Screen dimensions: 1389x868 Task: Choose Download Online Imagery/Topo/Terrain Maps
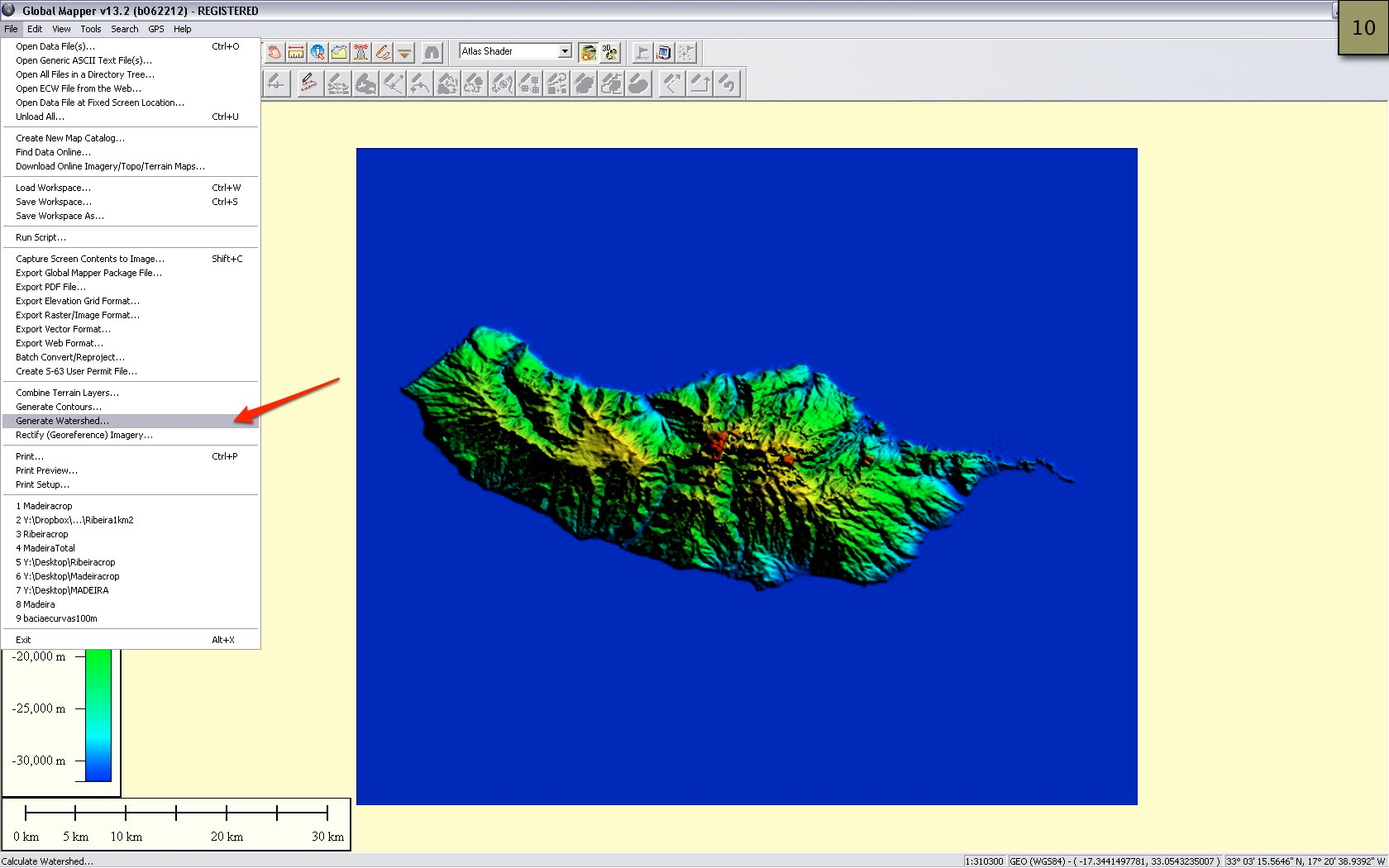pos(109,166)
